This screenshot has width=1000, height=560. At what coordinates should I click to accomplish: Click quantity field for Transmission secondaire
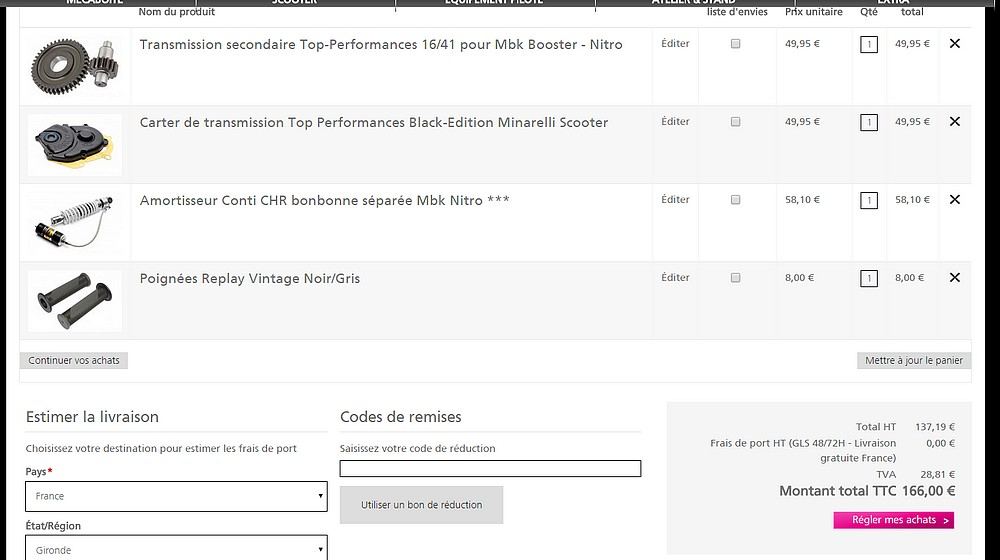coord(869,45)
